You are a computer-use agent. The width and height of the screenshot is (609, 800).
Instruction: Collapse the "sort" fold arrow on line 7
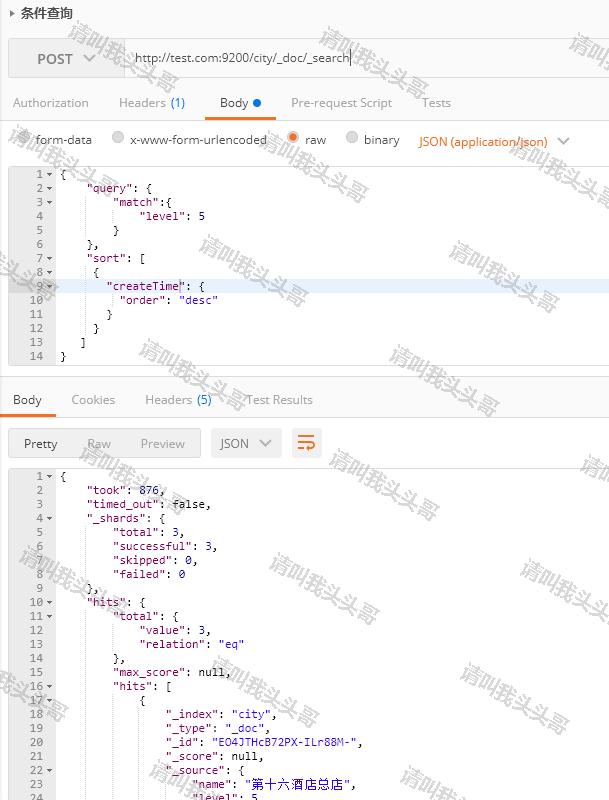point(49,259)
